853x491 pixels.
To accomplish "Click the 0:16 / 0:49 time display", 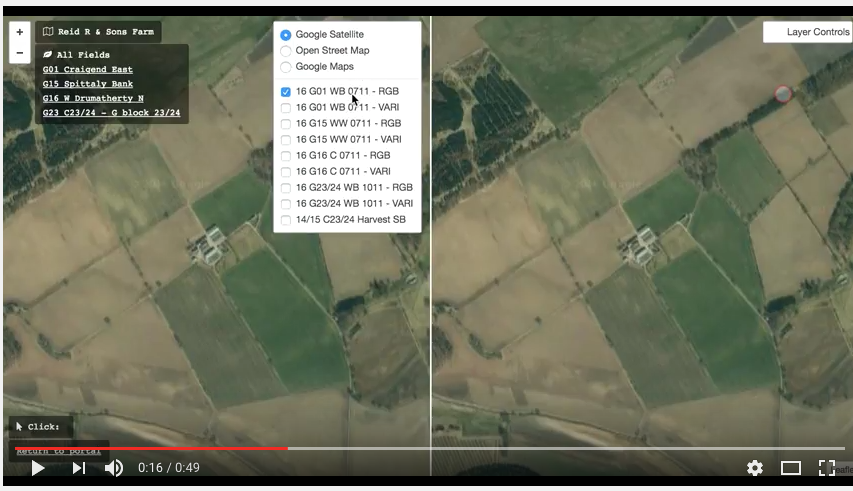I will (169, 468).
